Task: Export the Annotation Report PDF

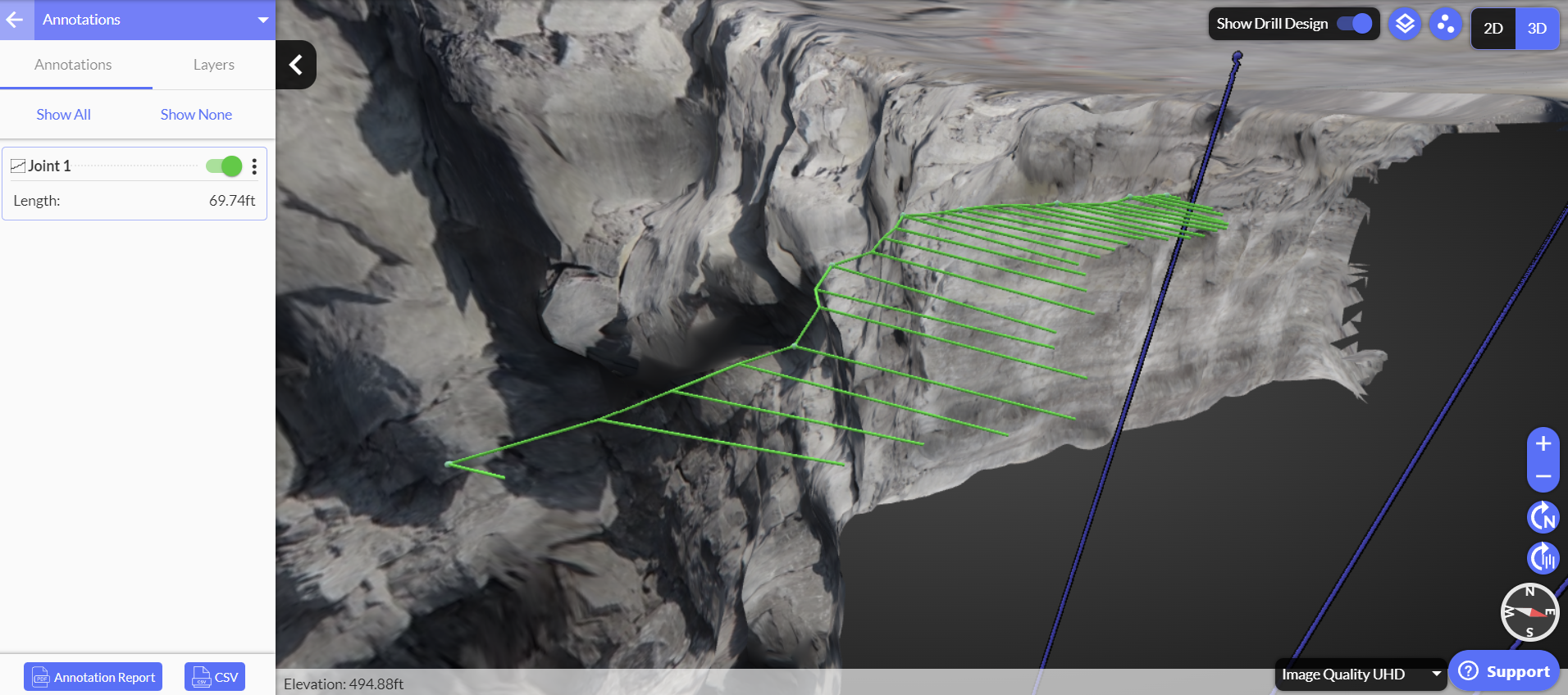Action: point(93,677)
